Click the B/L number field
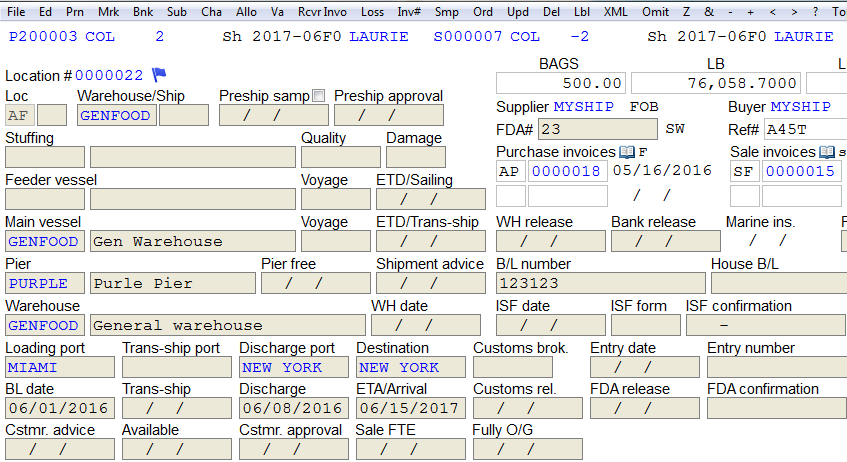This screenshot has height=462, width=847. click(x=601, y=283)
